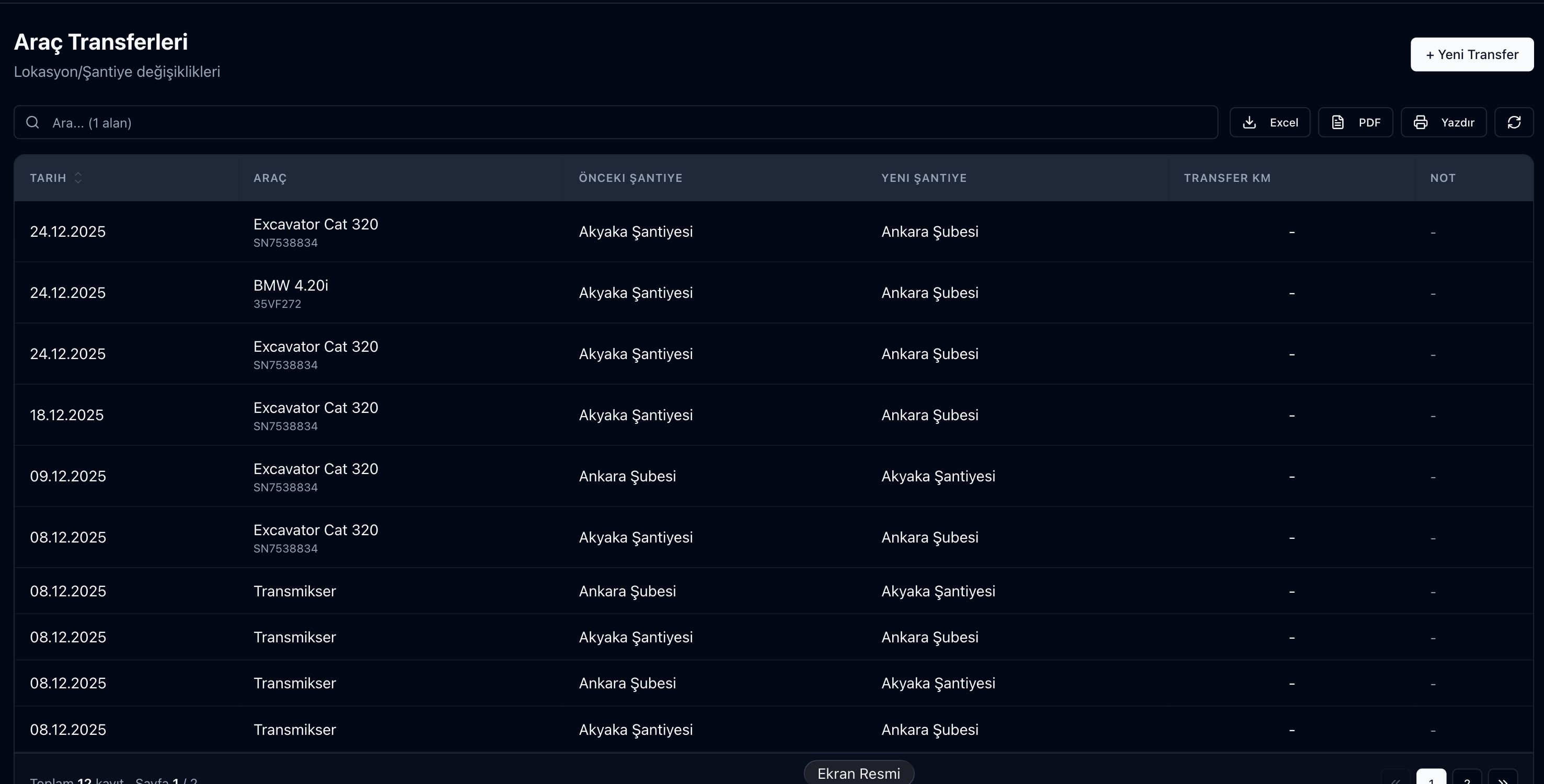Select the plate number 35VF272
The image size is (1544, 784).
tap(277, 304)
